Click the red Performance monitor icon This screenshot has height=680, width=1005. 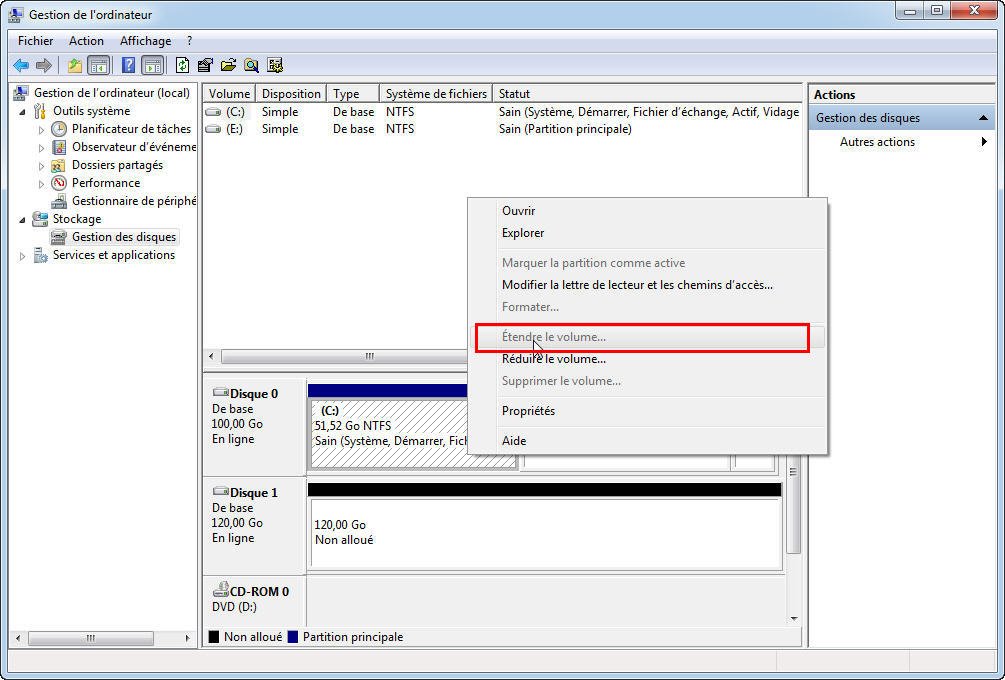click(x=59, y=183)
